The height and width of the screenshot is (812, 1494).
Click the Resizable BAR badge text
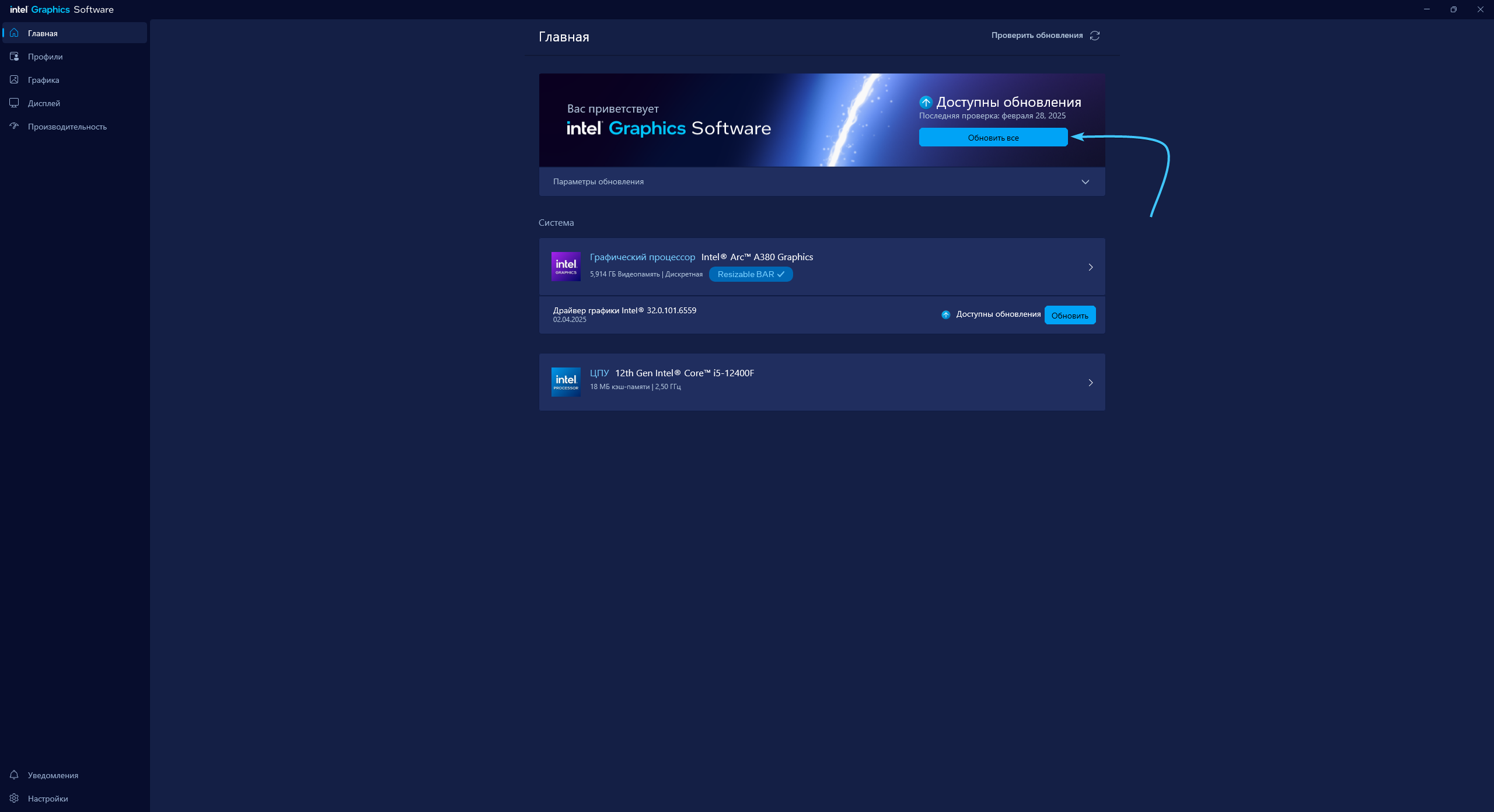(x=745, y=274)
